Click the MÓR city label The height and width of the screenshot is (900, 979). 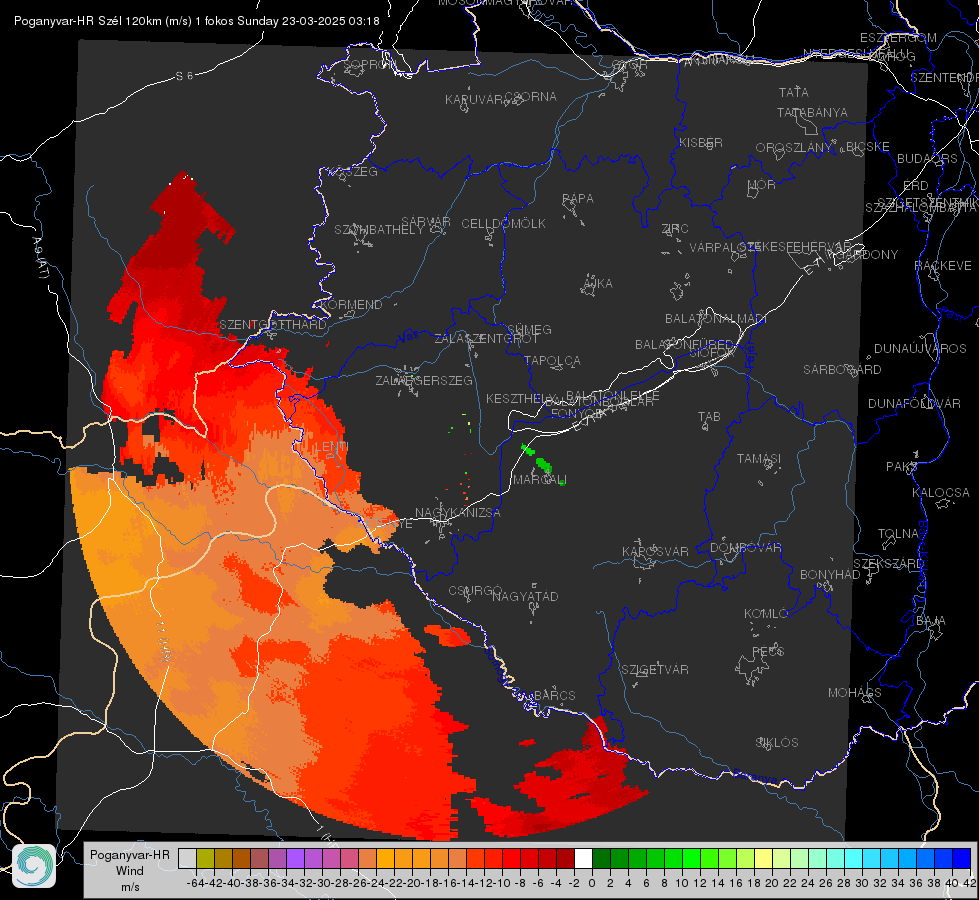762,184
